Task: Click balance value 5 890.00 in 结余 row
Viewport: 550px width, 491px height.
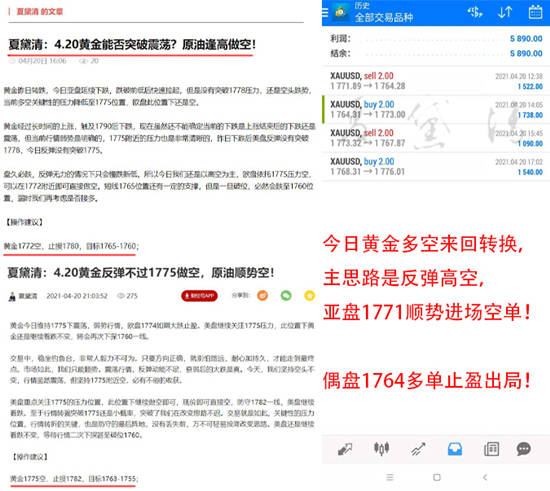Action: point(526,53)
